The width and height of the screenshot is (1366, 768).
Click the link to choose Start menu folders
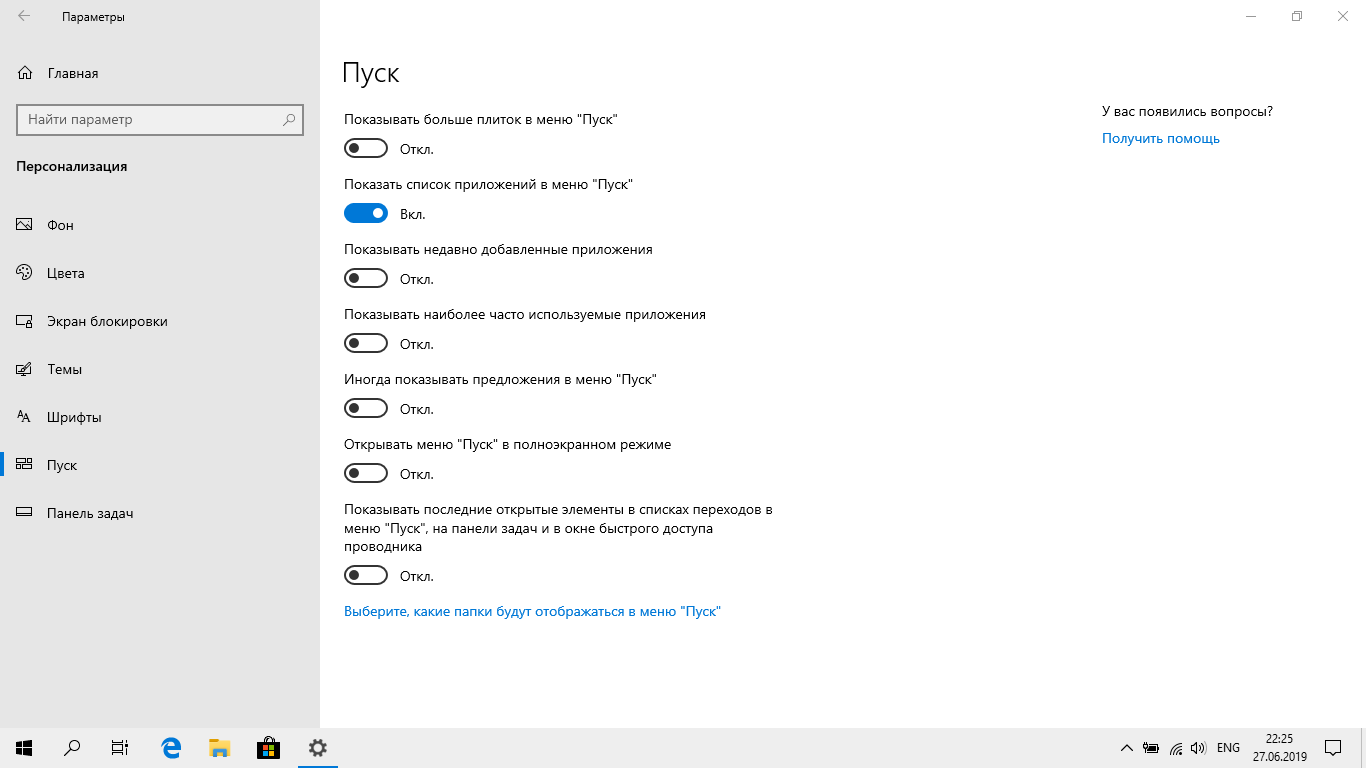click(532, 611)
